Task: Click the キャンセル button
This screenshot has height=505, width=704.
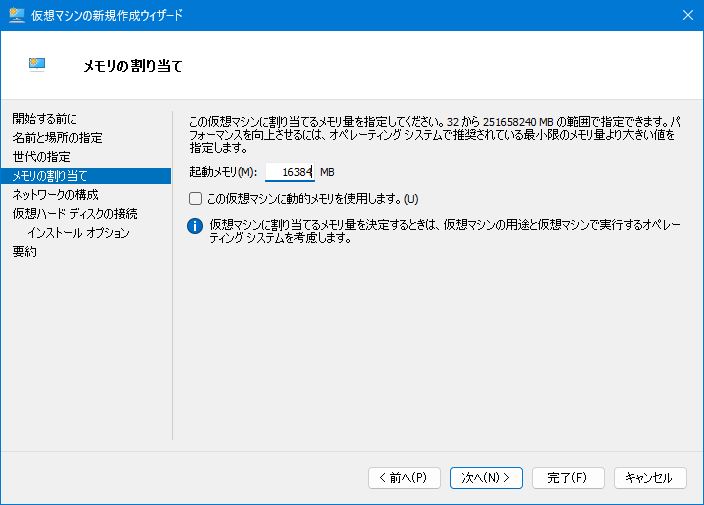Action: 650,478
